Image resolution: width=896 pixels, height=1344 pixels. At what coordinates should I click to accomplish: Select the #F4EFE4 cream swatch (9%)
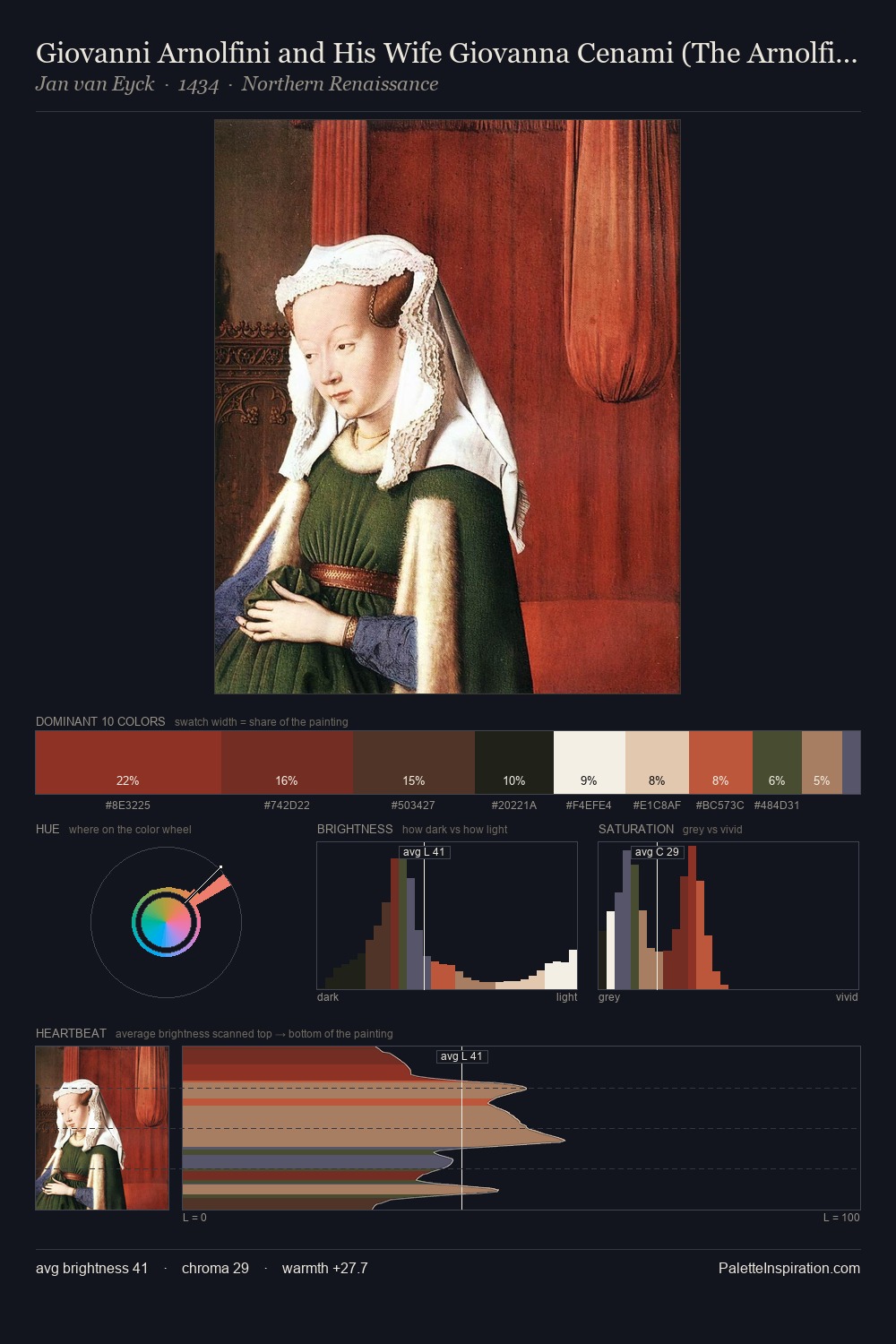[x=590, y=762]
